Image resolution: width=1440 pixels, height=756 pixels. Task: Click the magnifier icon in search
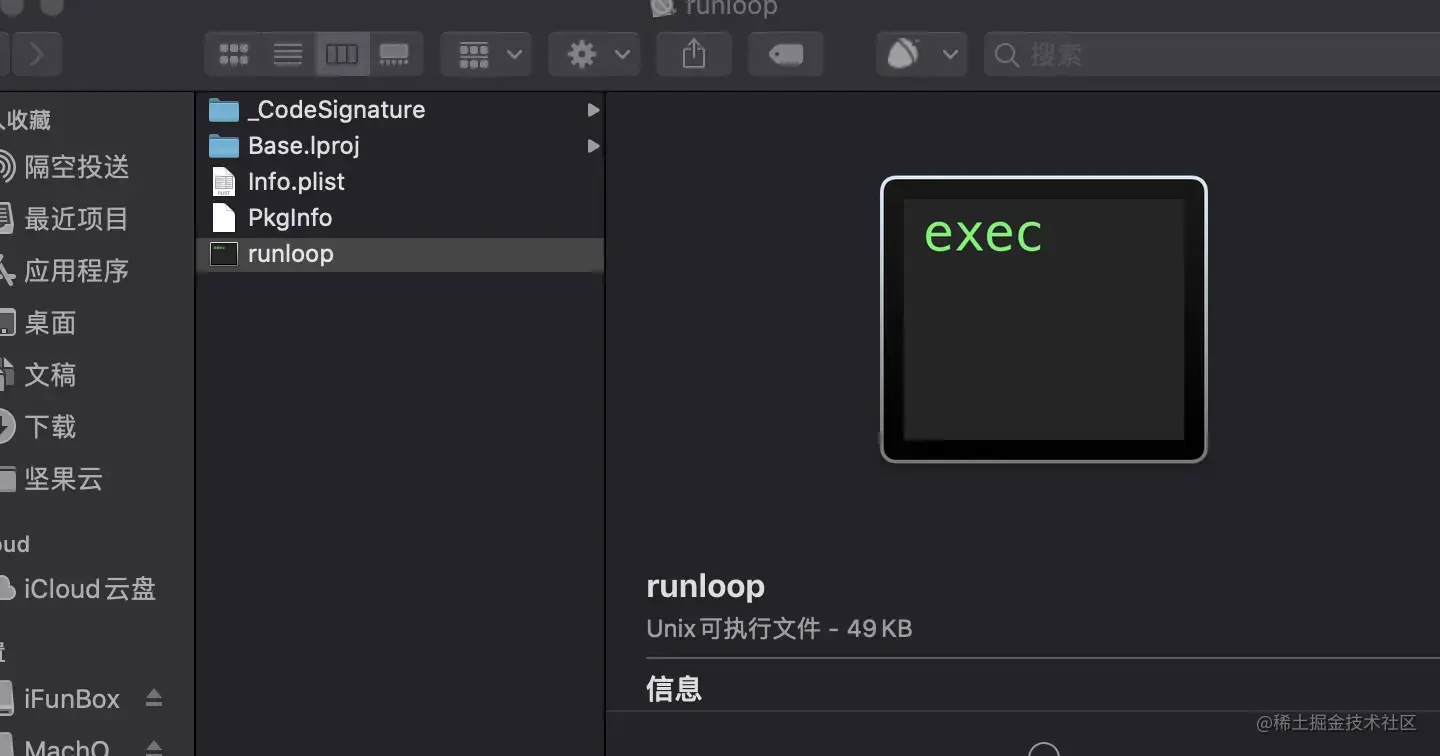coord(1007,55)
